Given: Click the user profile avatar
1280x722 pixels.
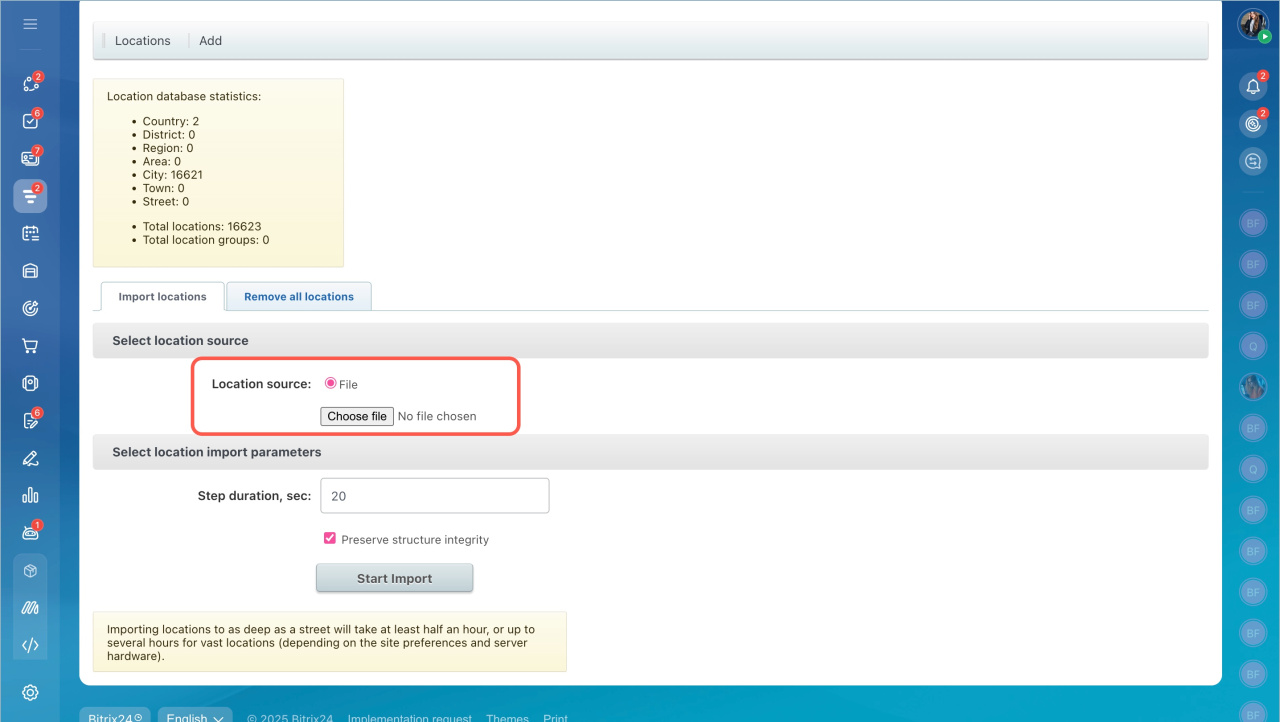Looking at the screenshot, I should 1252,24.
